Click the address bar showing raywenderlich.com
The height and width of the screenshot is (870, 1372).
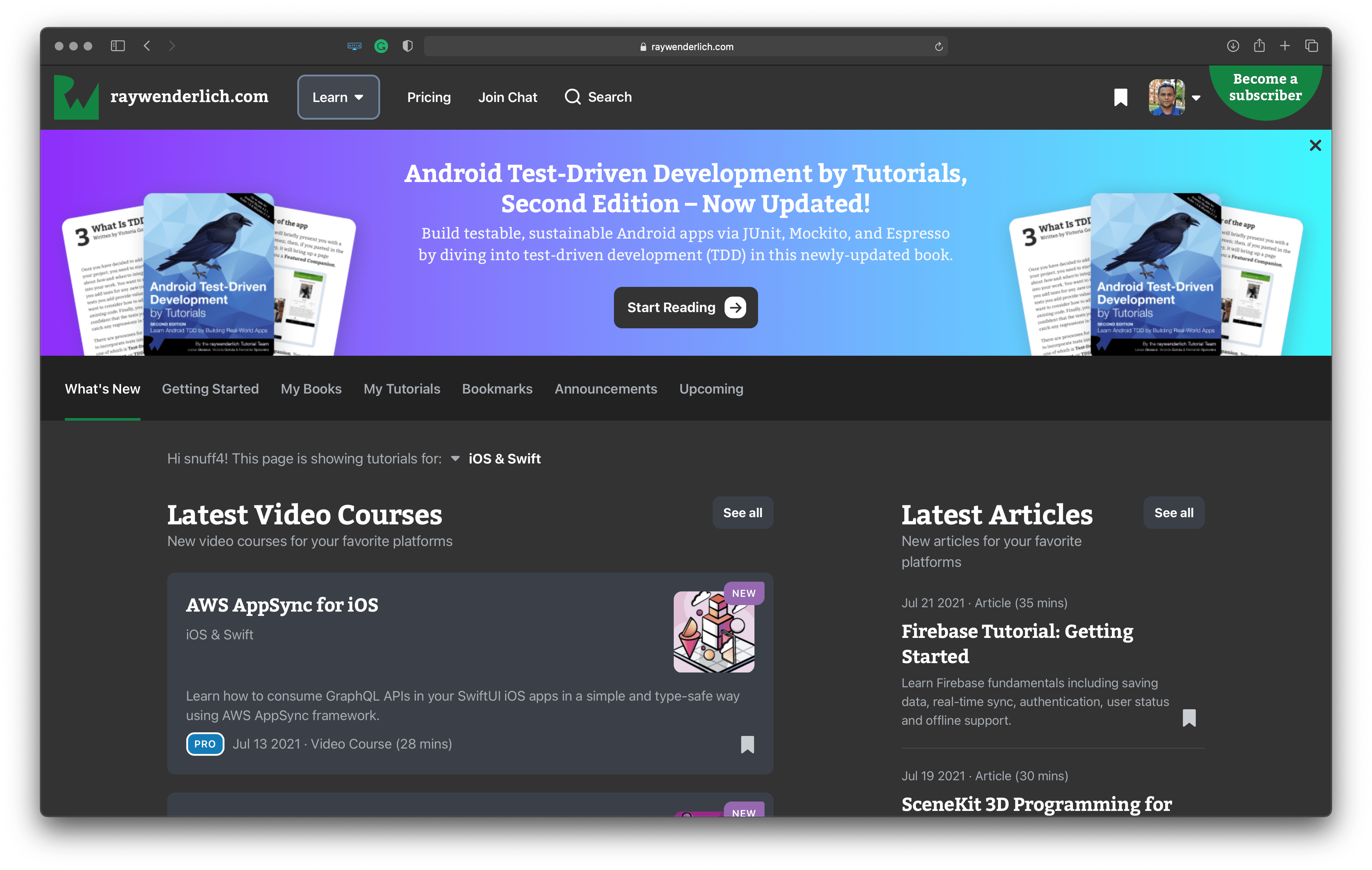click(685, 46)
